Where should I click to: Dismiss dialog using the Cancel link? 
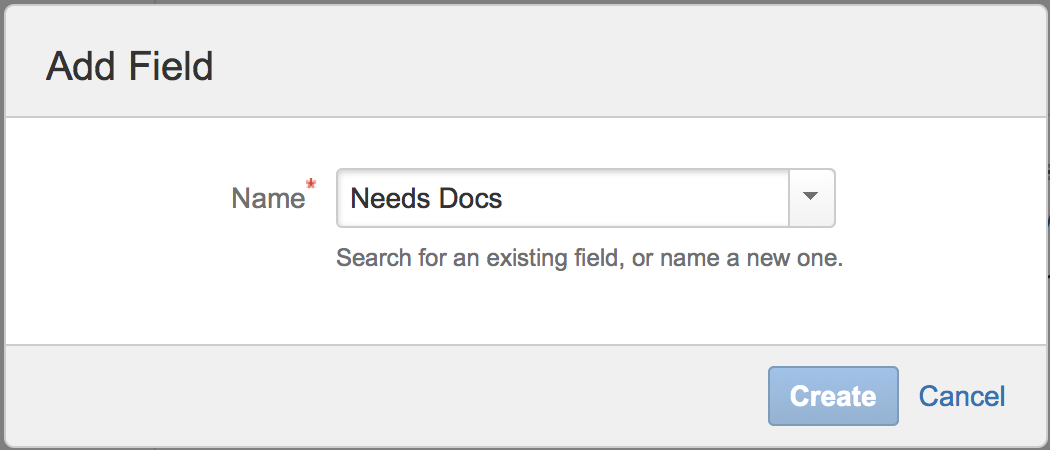pyautogui.click(x=962, y=396)
